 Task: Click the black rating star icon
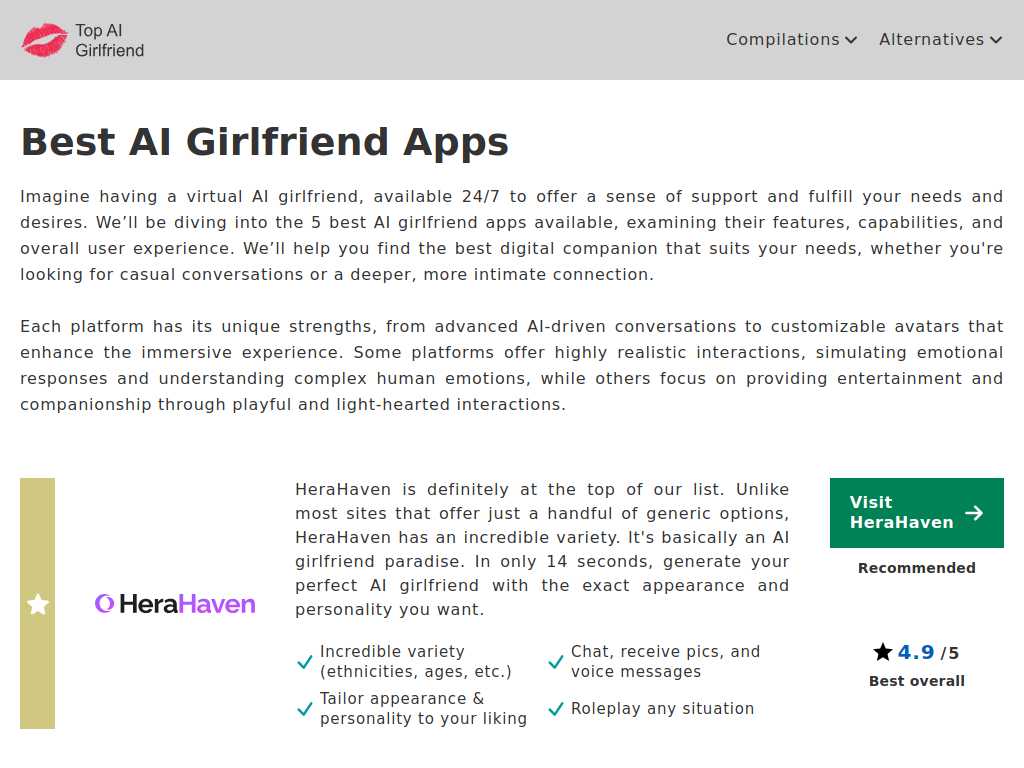point(882,651)
